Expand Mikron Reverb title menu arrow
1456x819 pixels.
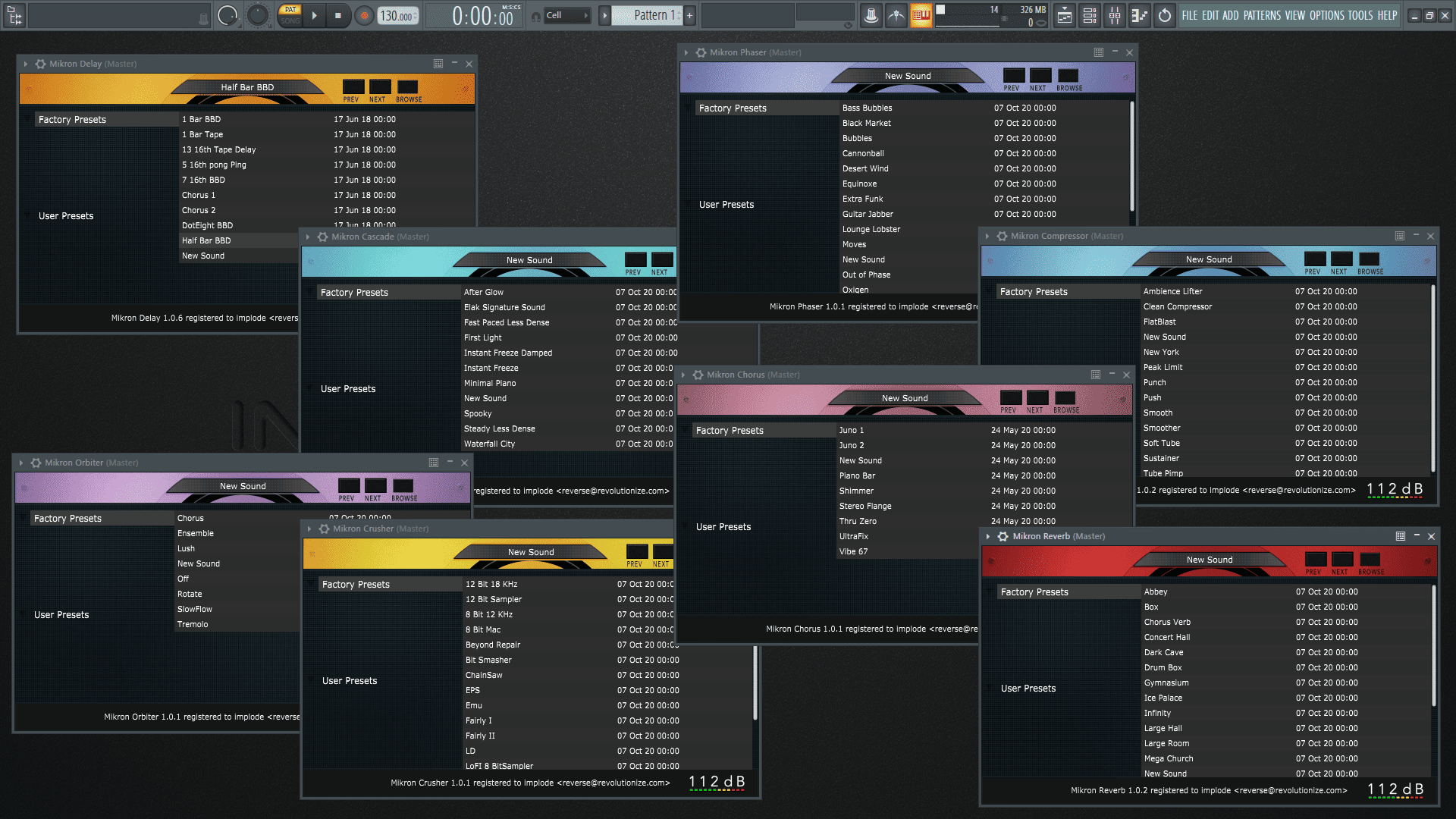[x=988, y=537]
